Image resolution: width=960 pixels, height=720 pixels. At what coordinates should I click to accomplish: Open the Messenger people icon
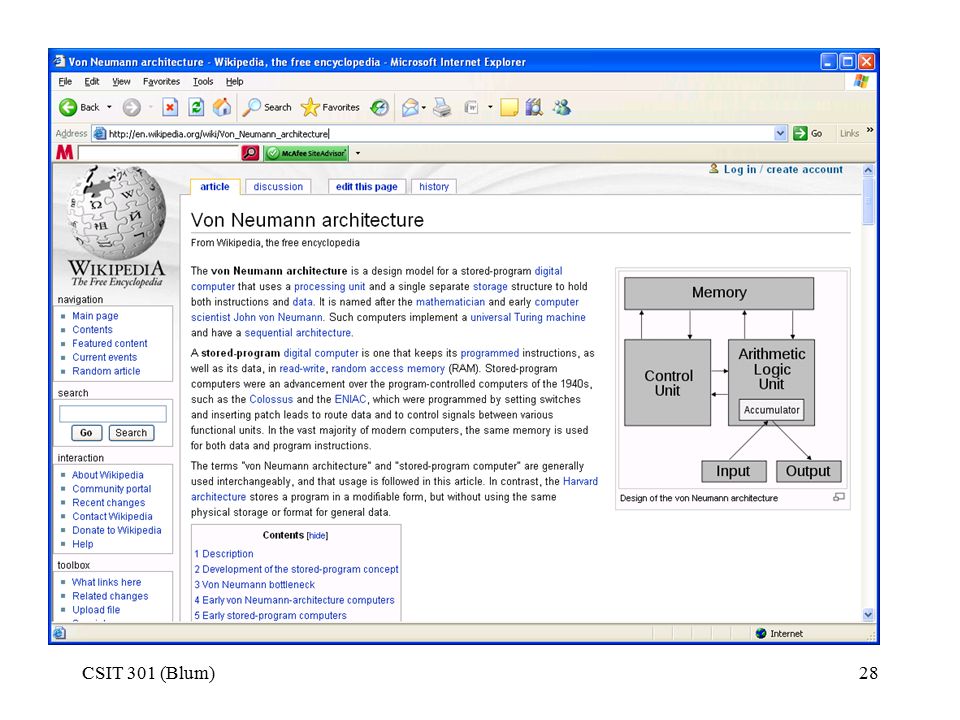pyautogui.click(x=561, y=108)
